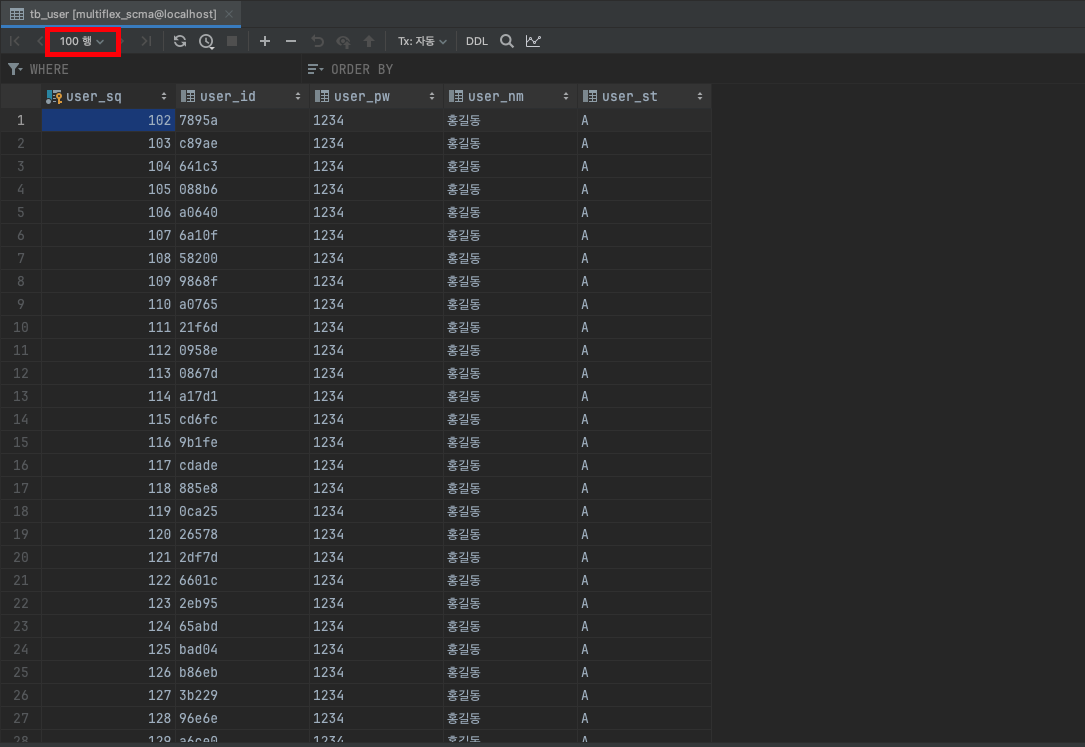Screen dimensions: 1085x747
Task: Revert changes with the undo arrow icon
Action: click(318, 42)
